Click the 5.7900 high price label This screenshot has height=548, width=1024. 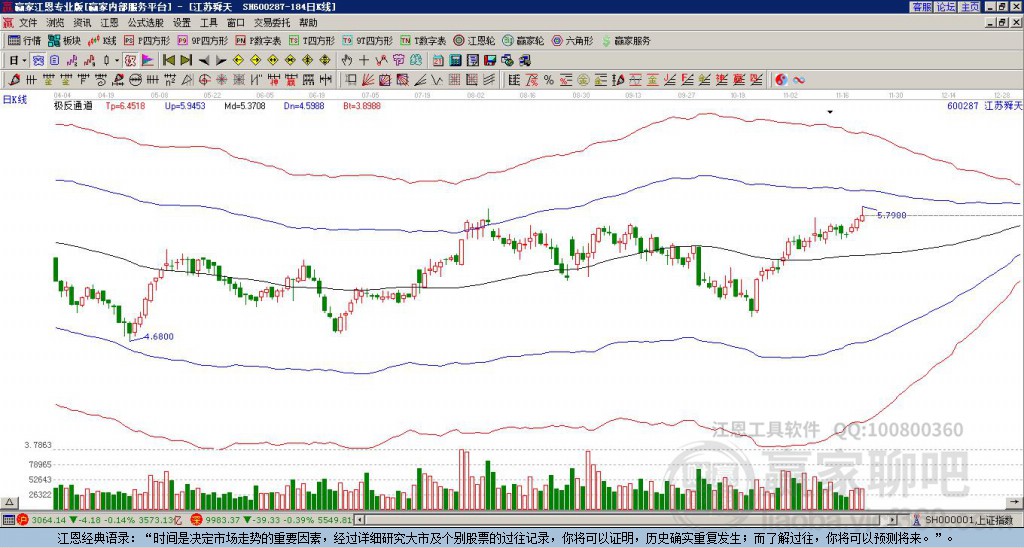[891, 215]
